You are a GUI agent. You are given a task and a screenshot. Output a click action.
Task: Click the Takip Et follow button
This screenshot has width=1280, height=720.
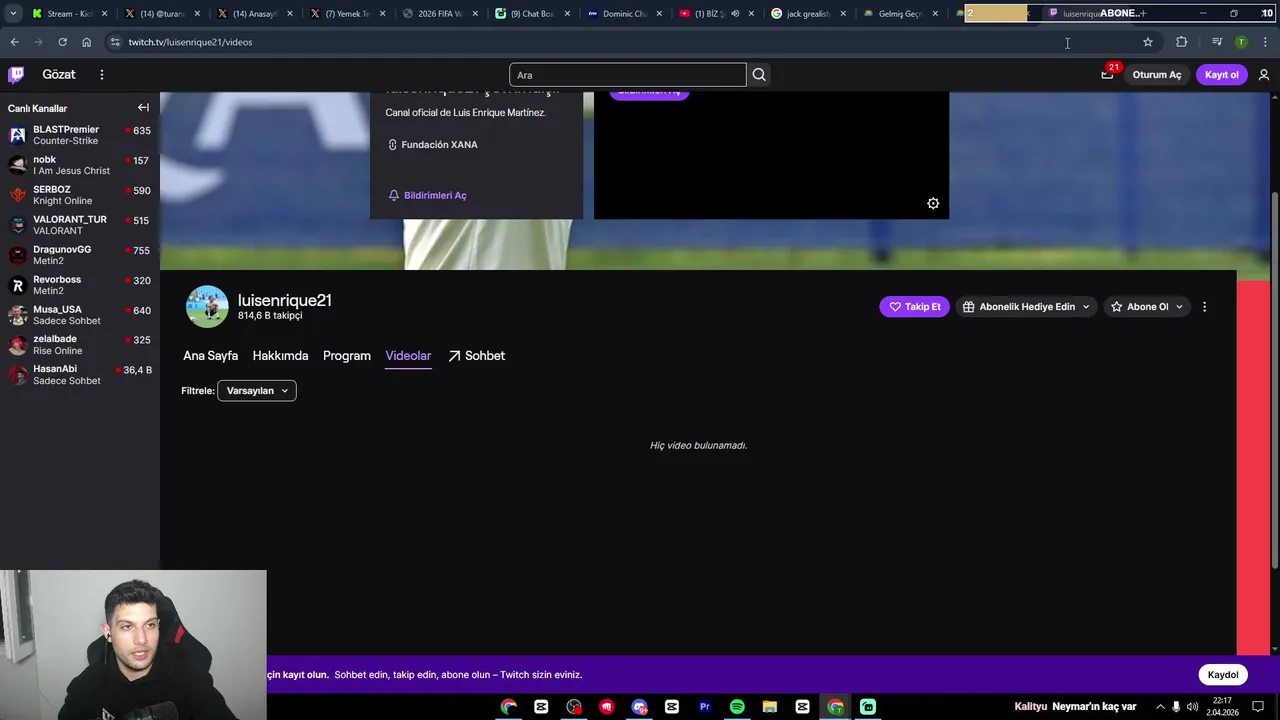(914, 307)
